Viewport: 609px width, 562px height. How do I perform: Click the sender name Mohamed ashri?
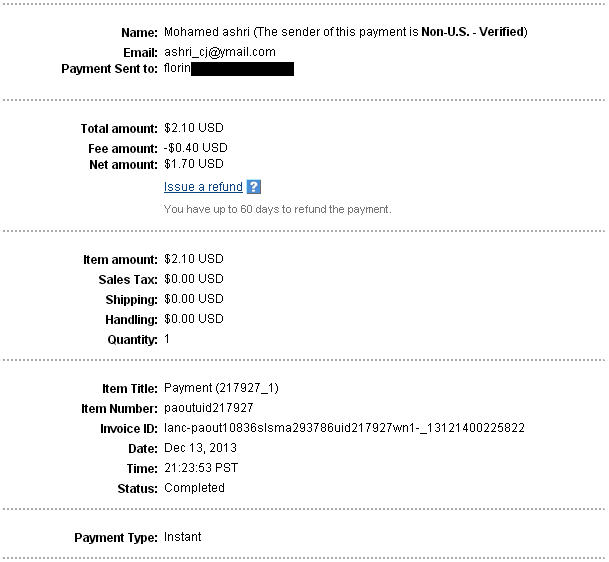(x=207, y=32)
